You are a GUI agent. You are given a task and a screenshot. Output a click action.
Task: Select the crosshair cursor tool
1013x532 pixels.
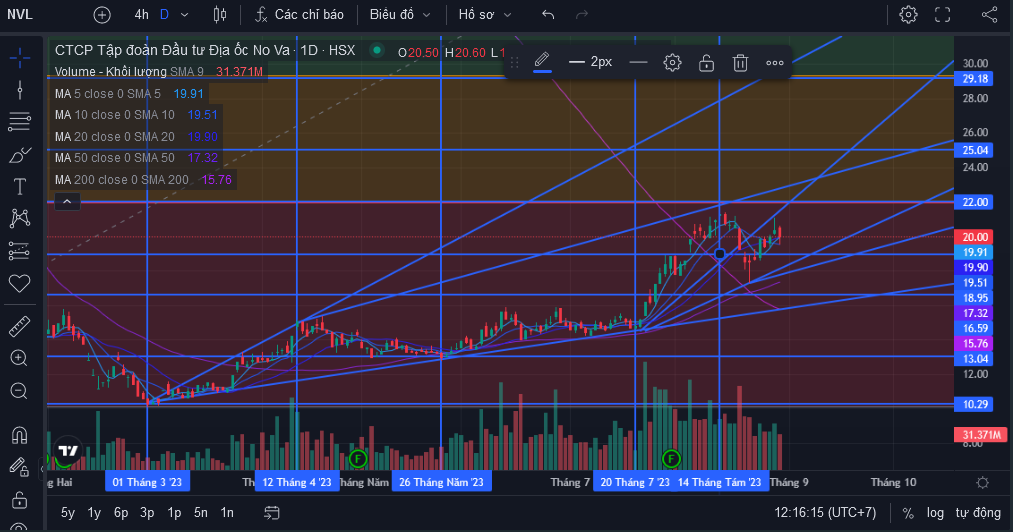tap(19, 58)
